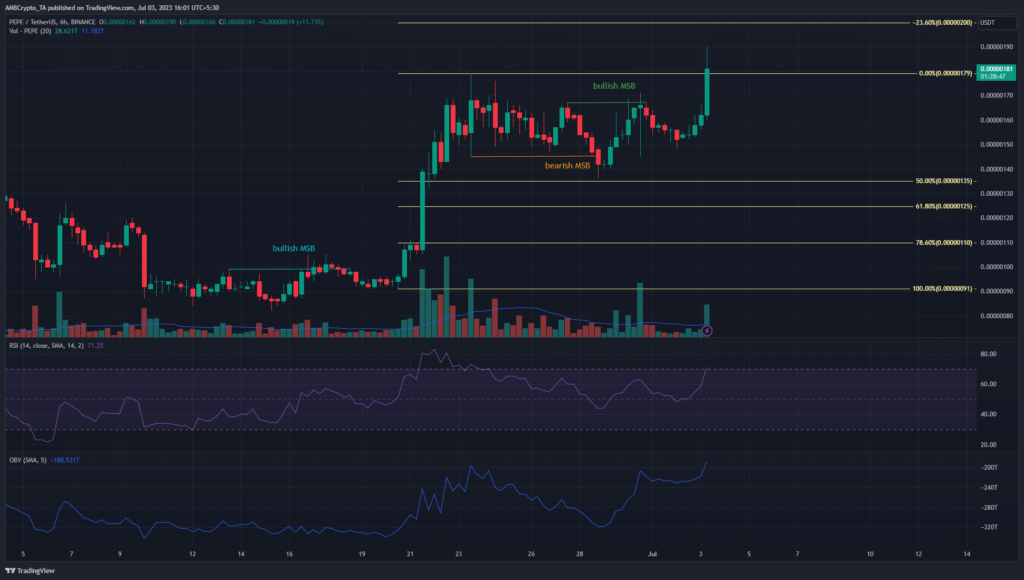Select the orange bearish MSB annotation
The height and width of the screenshot is (580, 1024).
click(x=566, y=165)
